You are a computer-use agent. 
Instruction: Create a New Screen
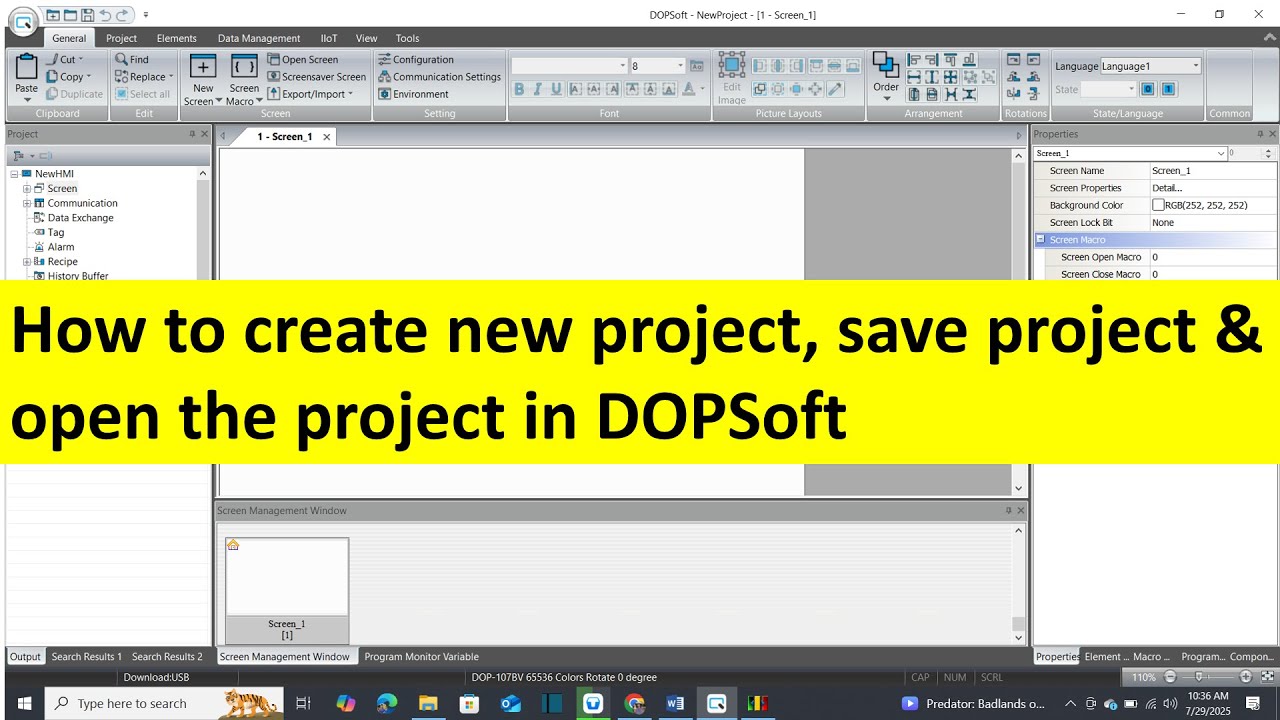coord(203,80)
